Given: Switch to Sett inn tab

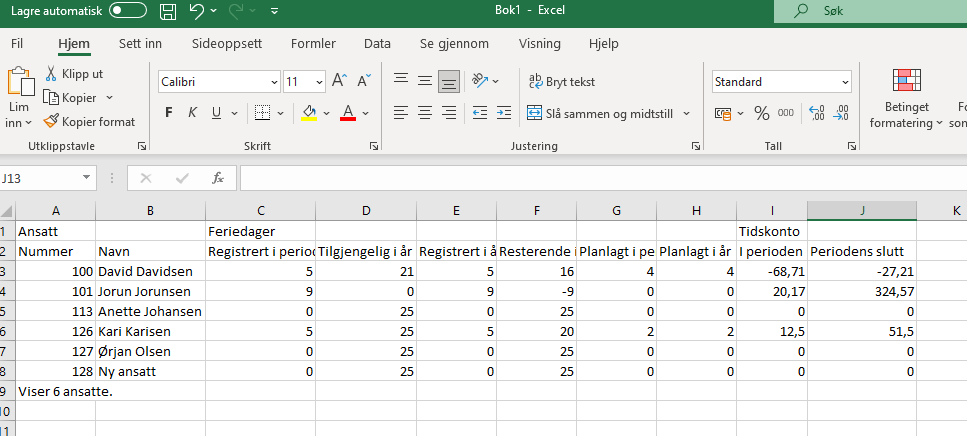Looking at the screenshot, I should point(140,44).
